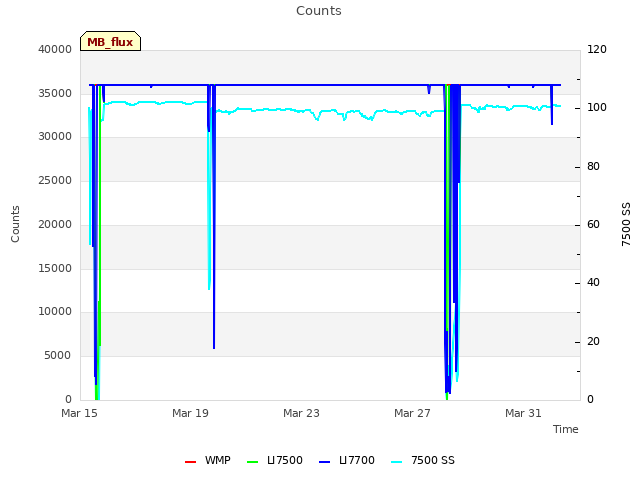This screenshot has width=640, height=480.
Task: Click the MB_flux site label tag
Action: click(110, 41)
